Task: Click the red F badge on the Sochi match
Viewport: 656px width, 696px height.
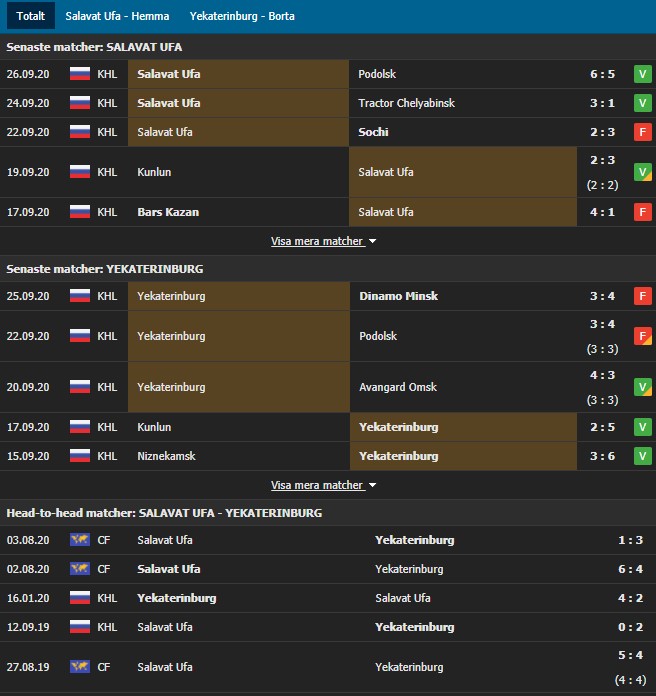Action: pyautogui.click(x=643, y=132)
